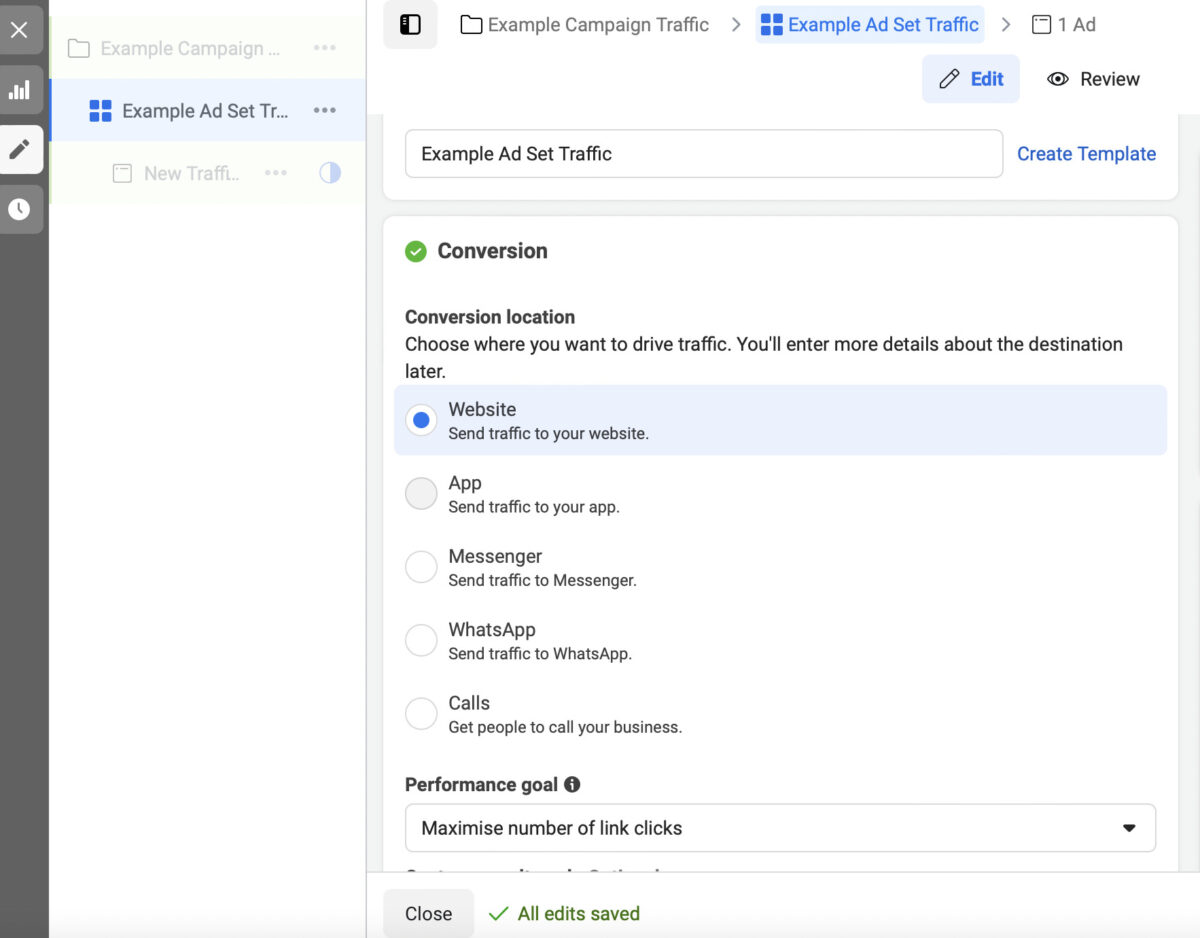Select App as the conversion location

(x=421, y=493)
